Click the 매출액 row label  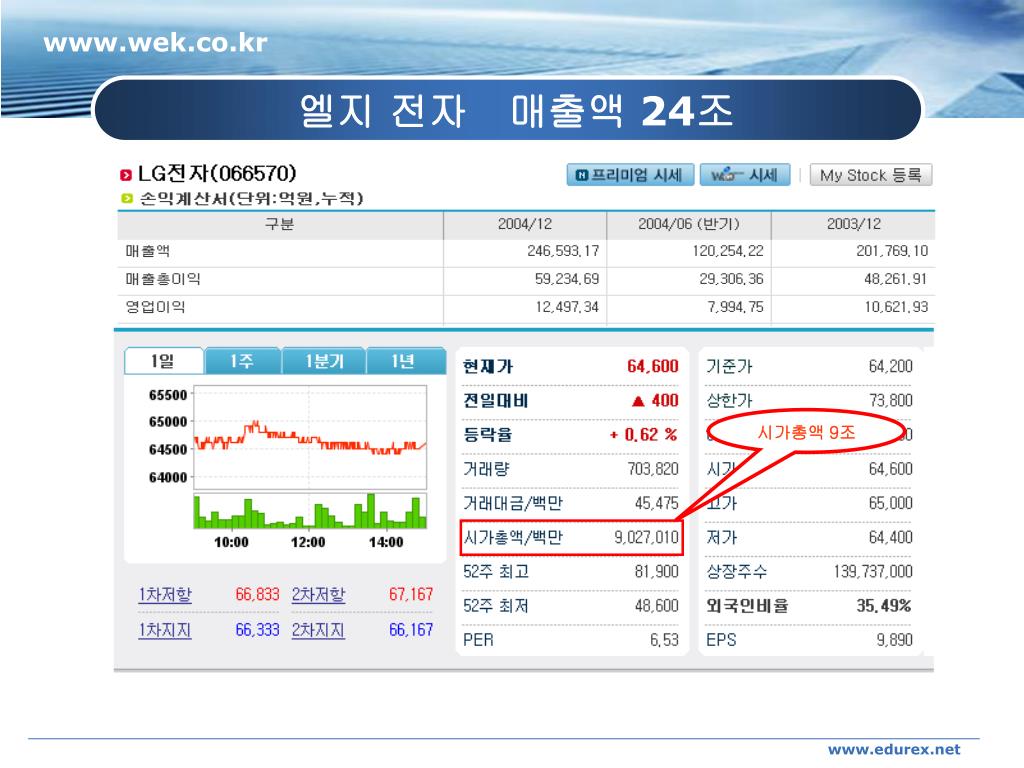[148, 251]
